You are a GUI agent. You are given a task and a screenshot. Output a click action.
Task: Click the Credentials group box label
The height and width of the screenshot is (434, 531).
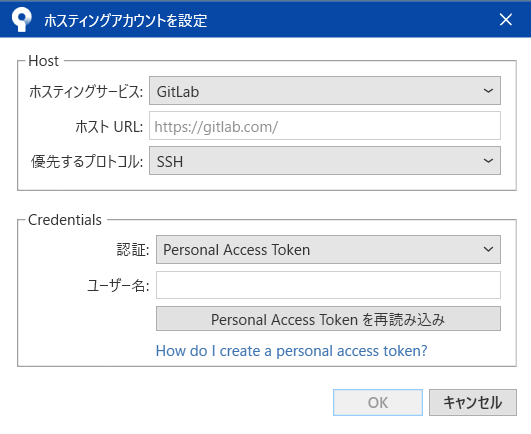(65, 220)
